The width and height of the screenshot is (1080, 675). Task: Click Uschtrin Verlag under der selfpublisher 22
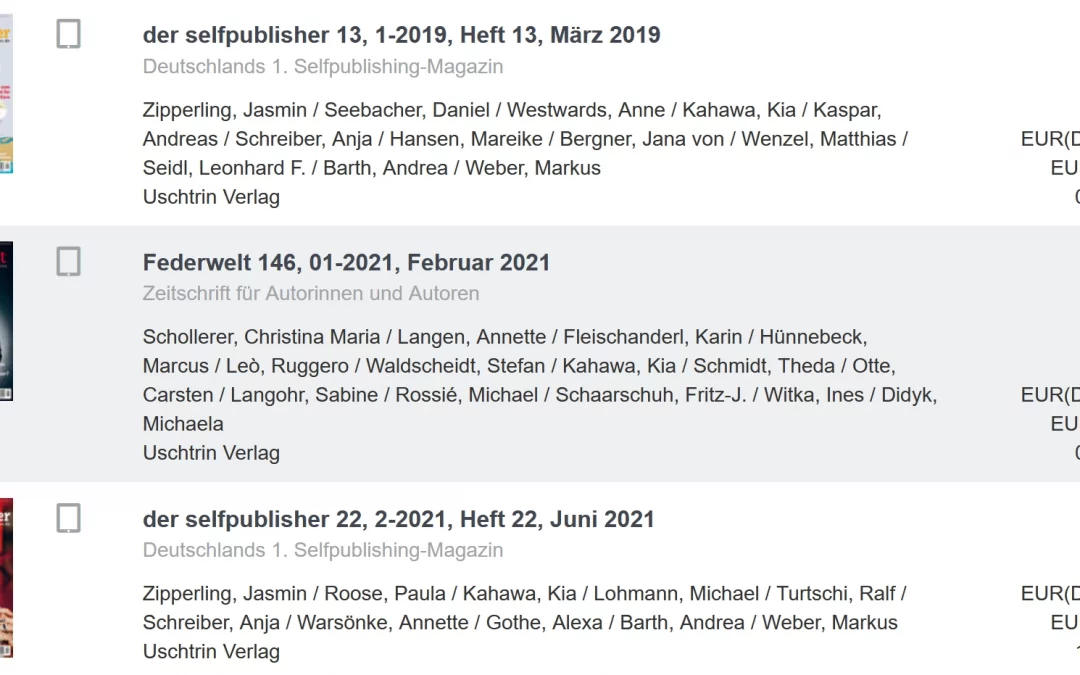(x=211, y=651)
